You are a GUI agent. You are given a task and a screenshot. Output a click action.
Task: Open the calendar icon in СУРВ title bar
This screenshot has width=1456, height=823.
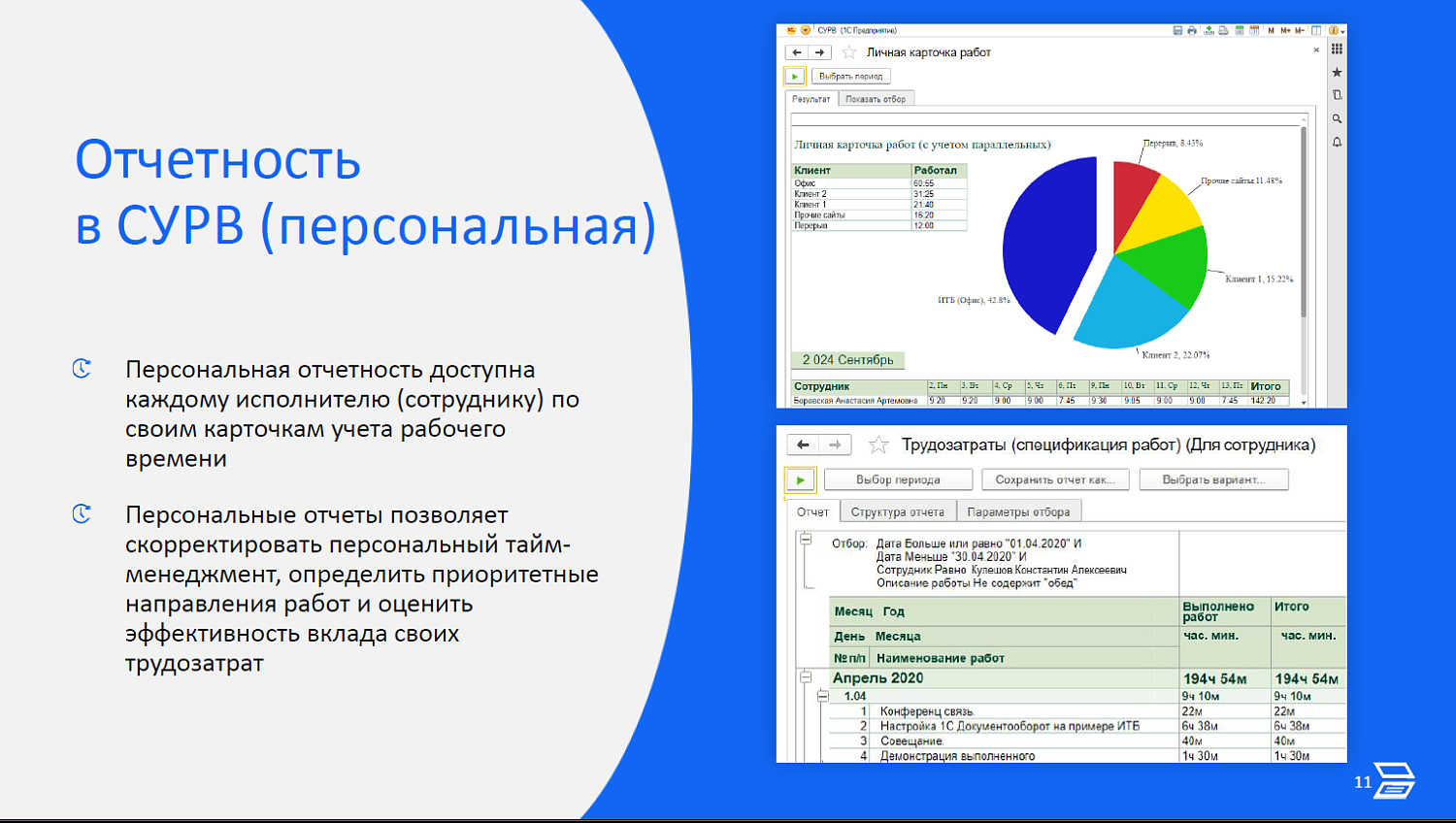(1254, 30)
